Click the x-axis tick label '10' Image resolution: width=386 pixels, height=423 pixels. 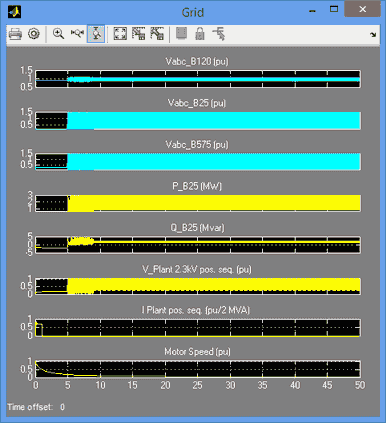pos(100,385)
